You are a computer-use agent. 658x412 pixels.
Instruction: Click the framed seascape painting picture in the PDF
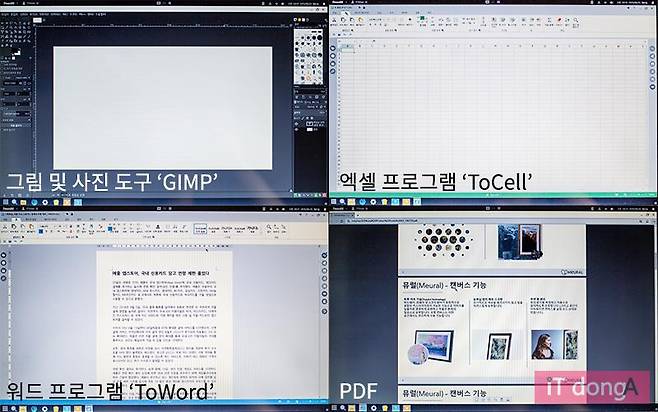(431, 347)
